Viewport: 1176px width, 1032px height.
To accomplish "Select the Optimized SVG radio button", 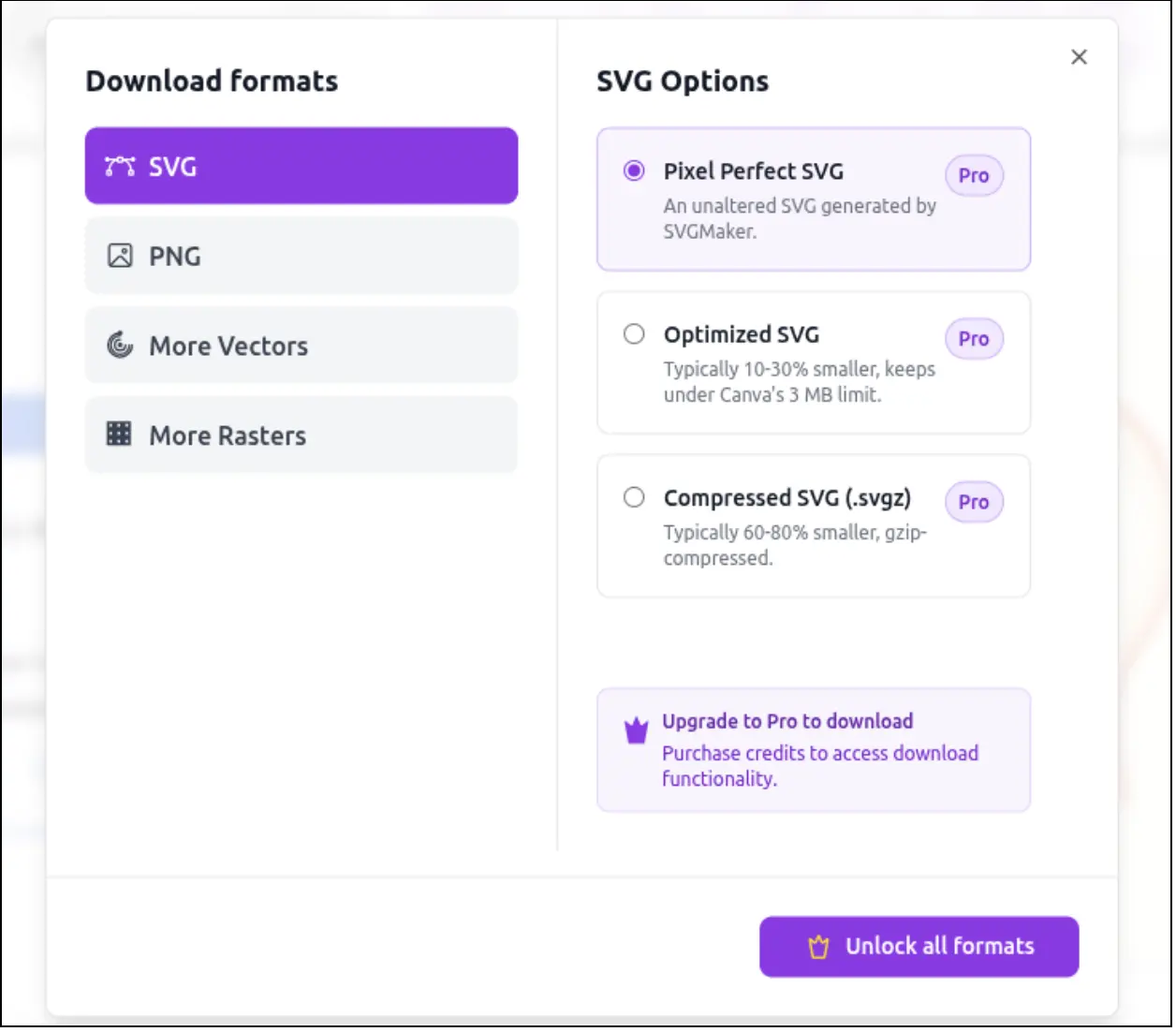I will coord(634,333).
